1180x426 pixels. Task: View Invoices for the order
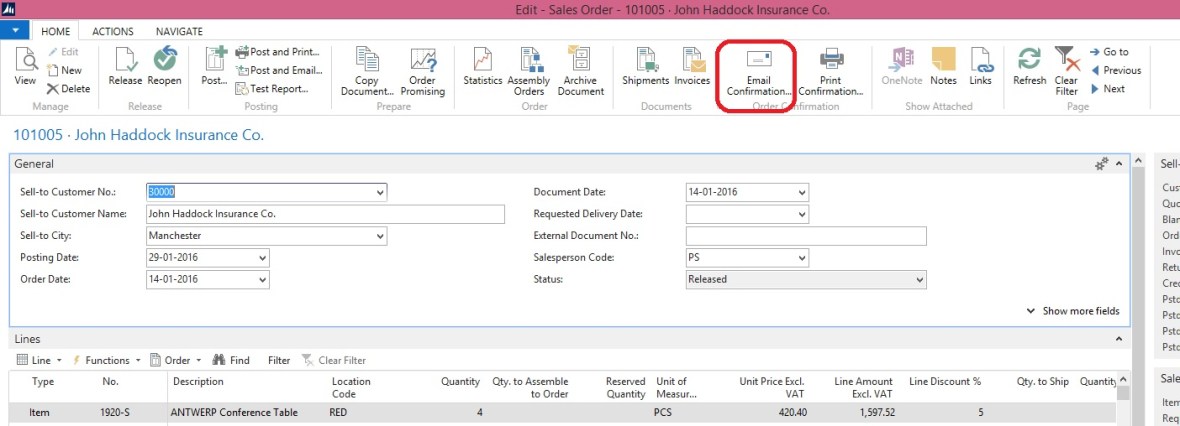click(x=691, y=67)
